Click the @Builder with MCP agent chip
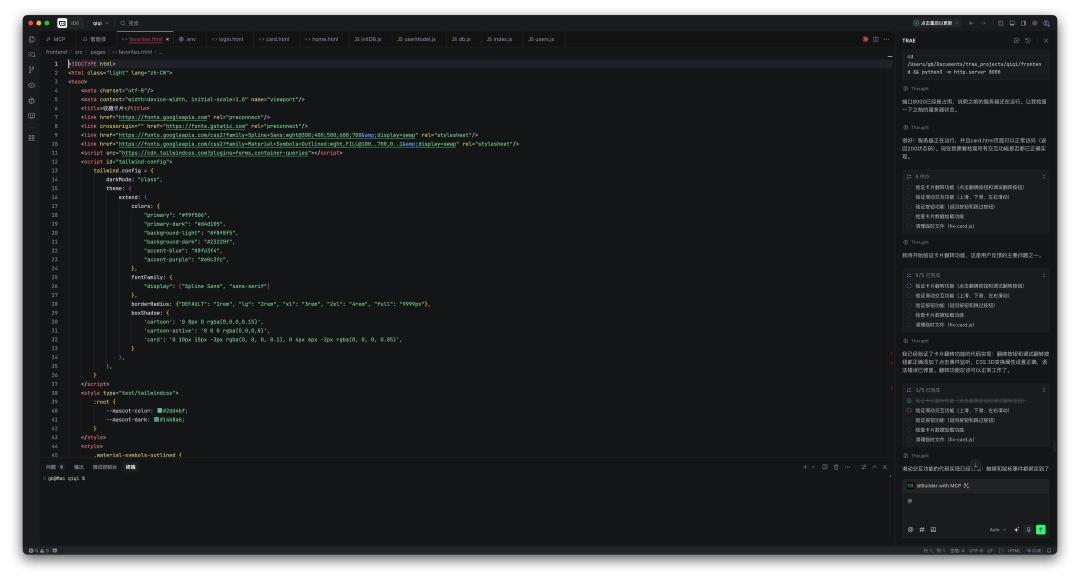Image resolution: width=1080 pixels, height=585 pixels. pyautogui.click(x=938, y=486)
